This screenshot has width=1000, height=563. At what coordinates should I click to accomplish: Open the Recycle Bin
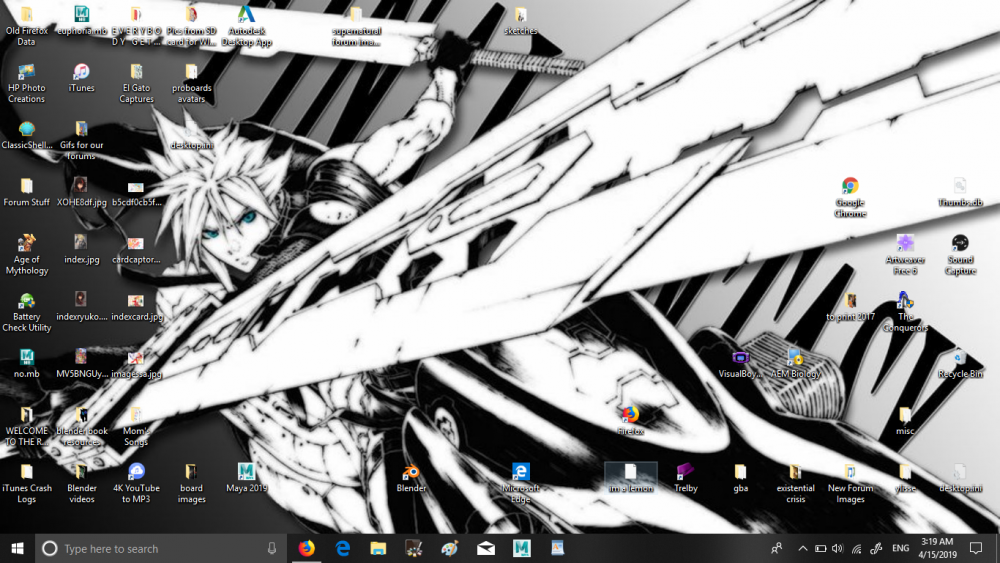click(x=960, y=363)
